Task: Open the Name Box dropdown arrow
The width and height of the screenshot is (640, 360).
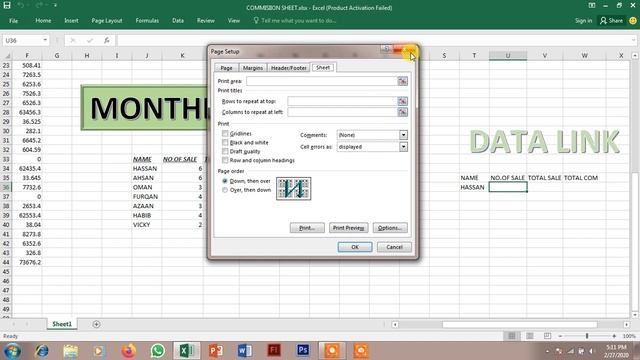Action: 45,40
